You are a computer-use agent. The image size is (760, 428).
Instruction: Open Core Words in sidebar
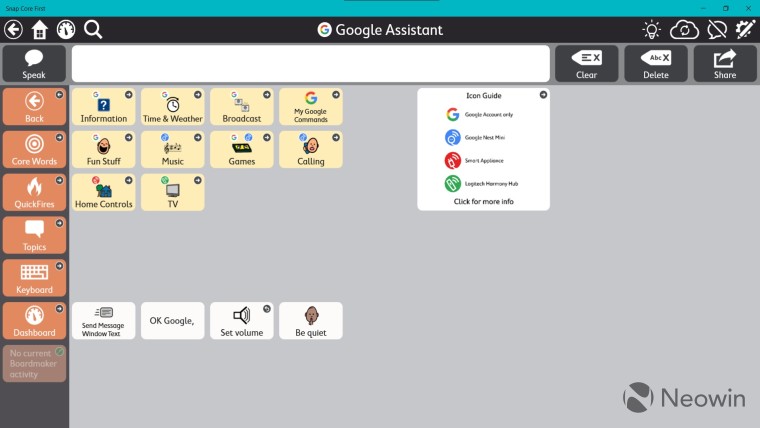pyautogui.click(x=34, y=149)
